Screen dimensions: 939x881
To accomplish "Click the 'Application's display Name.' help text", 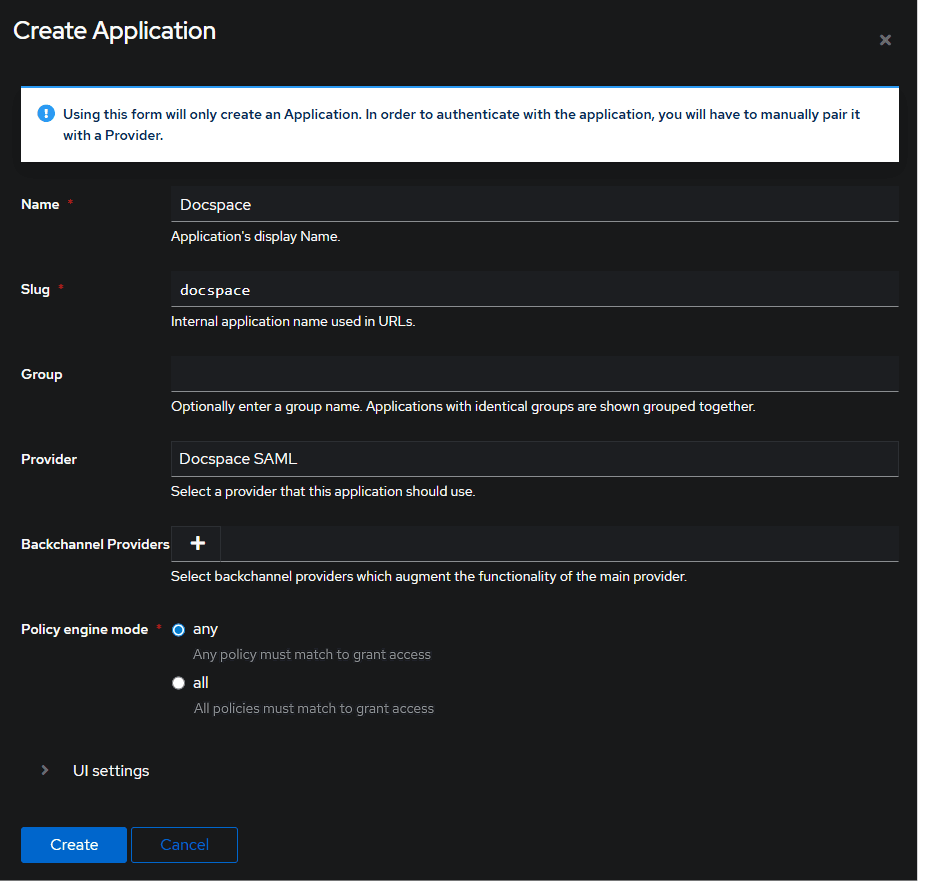I will coord(256,237).
